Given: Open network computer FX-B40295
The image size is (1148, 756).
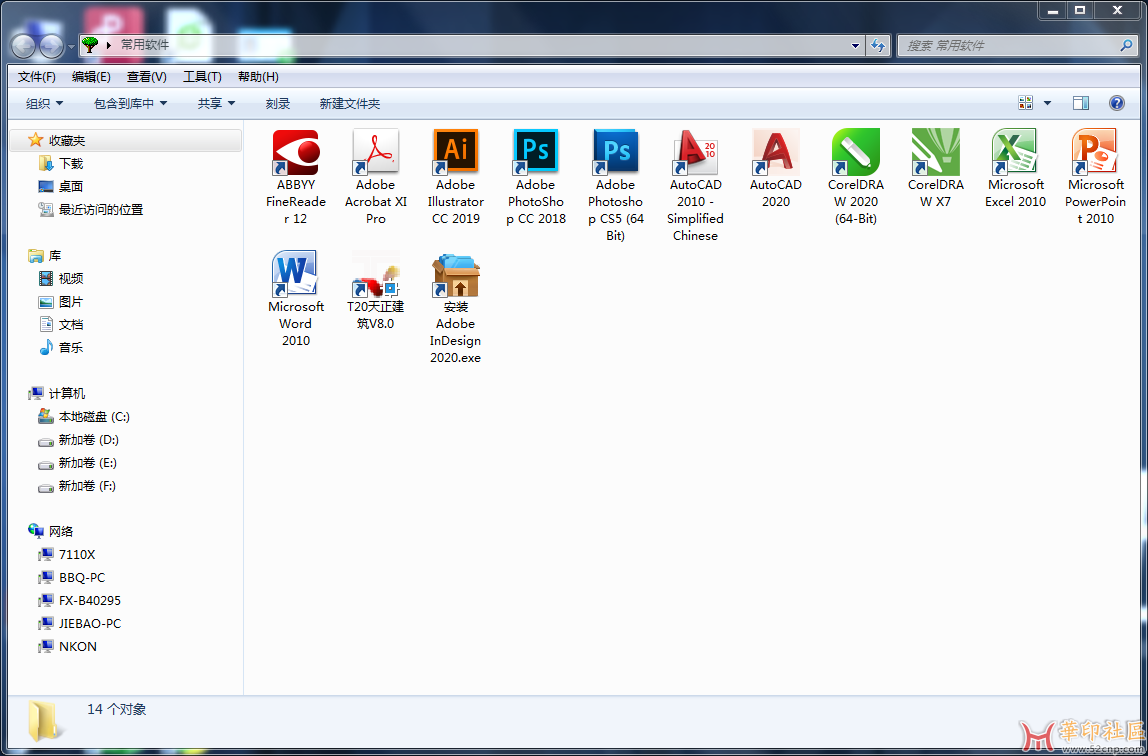Looking at the screenshot, I should point(90,600).
